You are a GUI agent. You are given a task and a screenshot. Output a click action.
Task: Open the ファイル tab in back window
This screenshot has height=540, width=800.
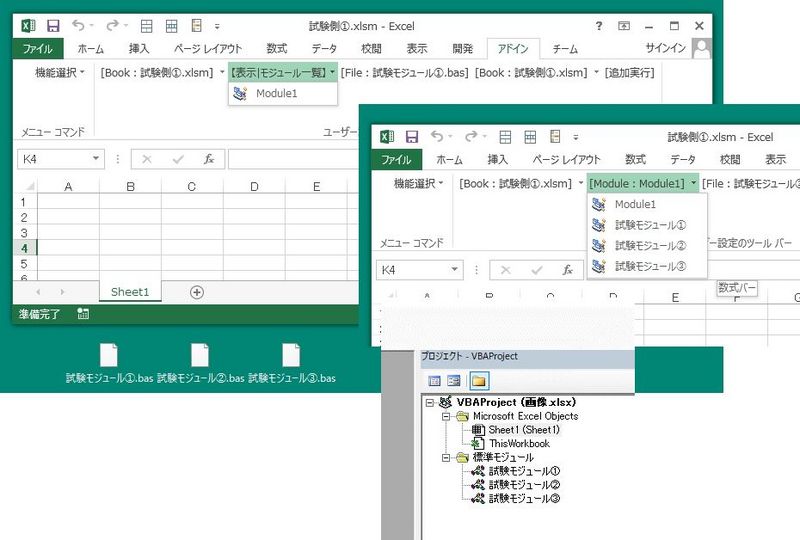pyautogui.click(x=38, y=48)
